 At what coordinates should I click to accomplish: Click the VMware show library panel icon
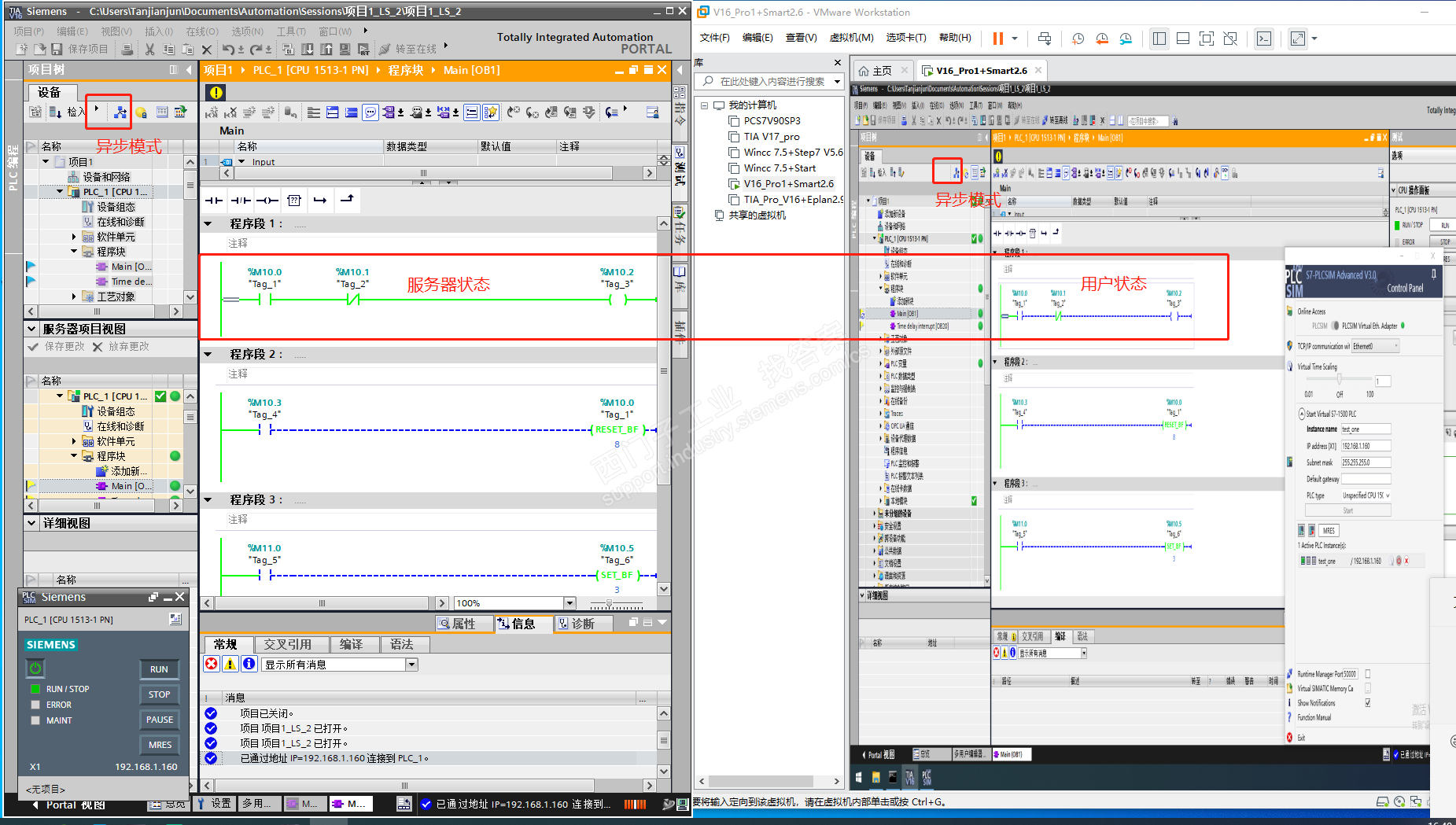[x=1159, y=39]
